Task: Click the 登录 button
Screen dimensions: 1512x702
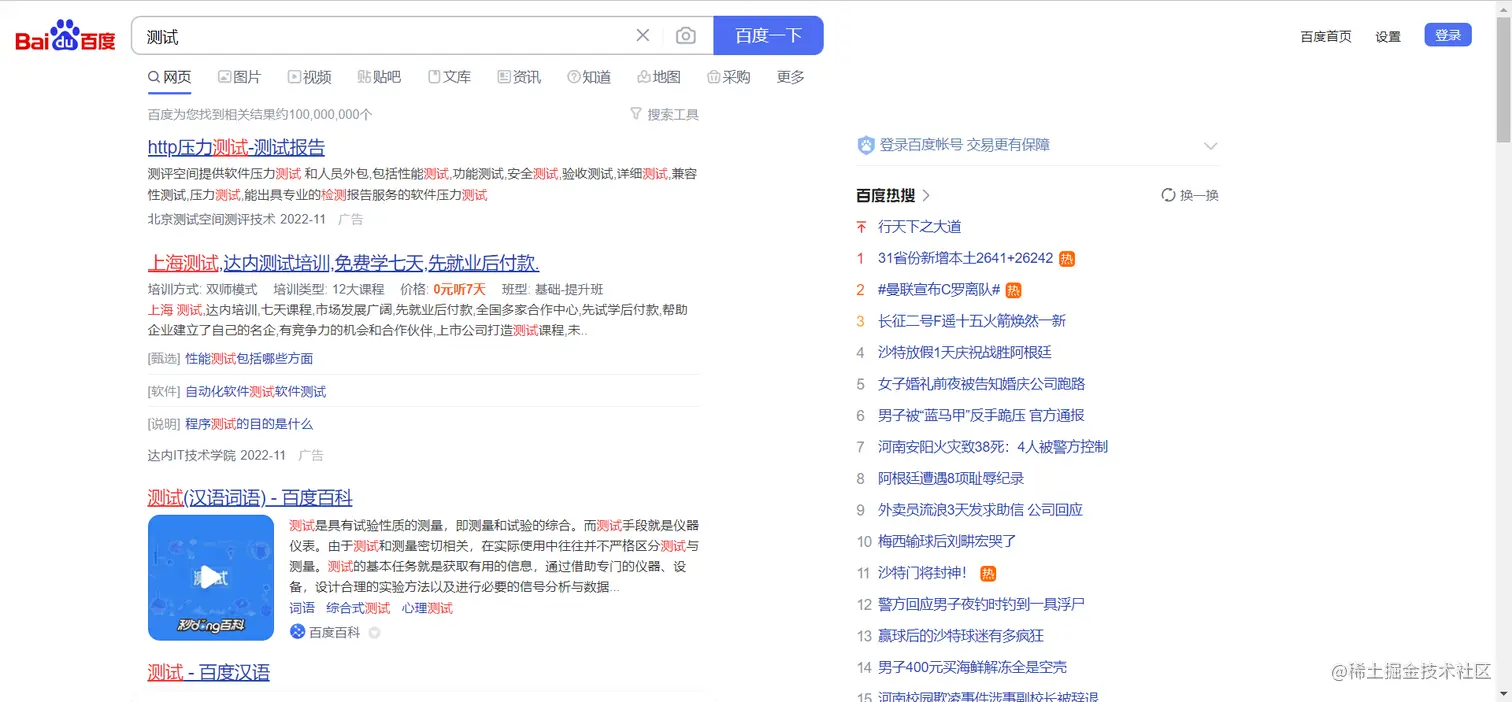Action: point(1448,35)
